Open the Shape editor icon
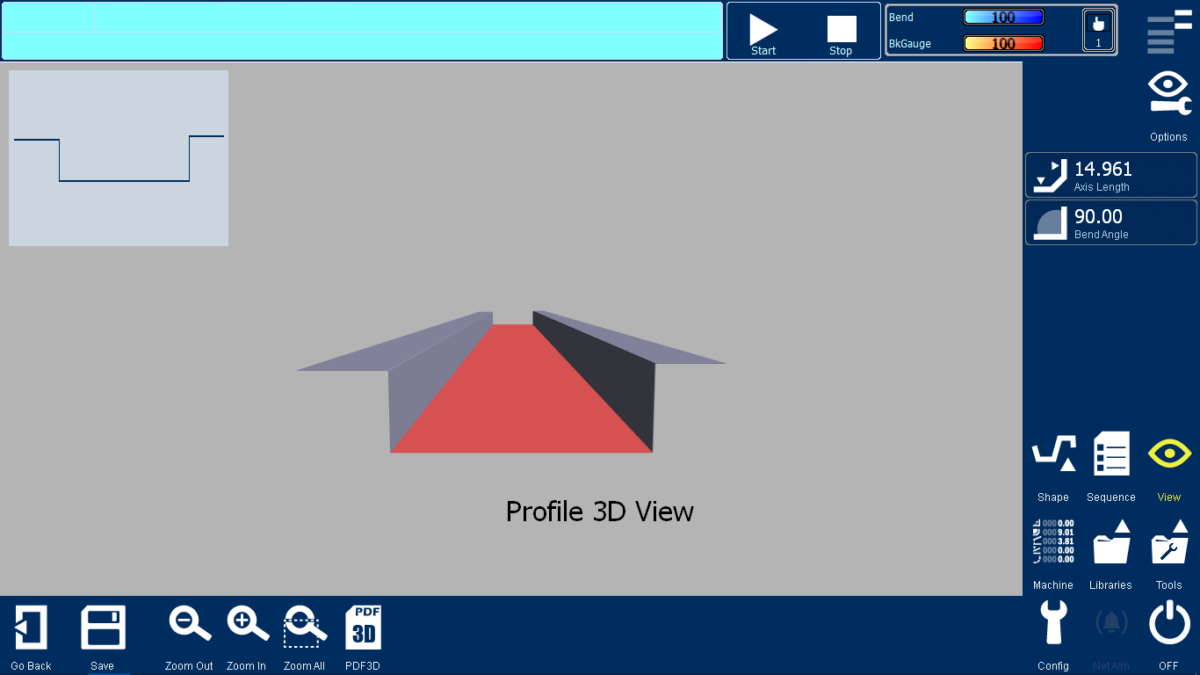 [1053, 455]
